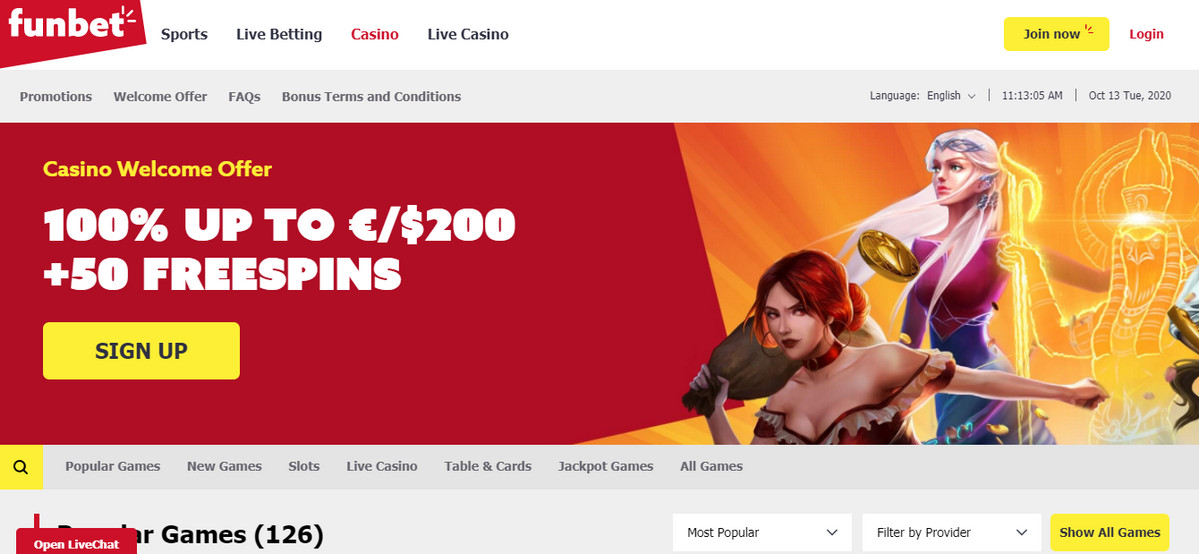Open Live Casino from the top navigation
The image size is (1199, 554).
click(x=468, y=34)
